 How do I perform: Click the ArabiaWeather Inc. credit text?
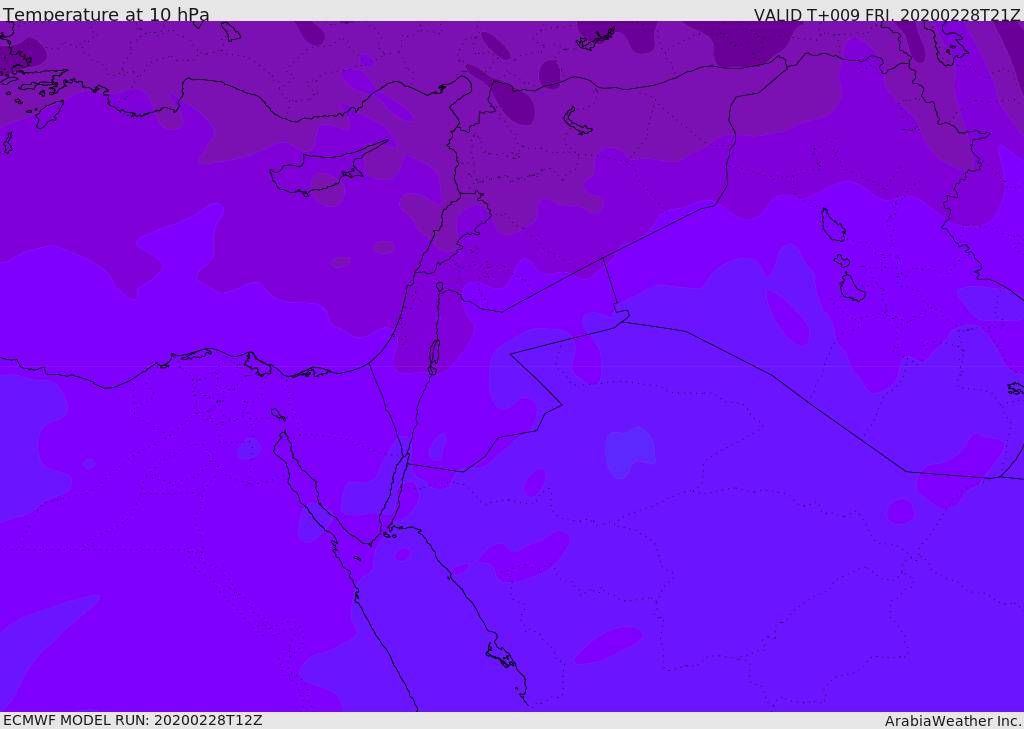pyautogui.click(x=953, y=721)
